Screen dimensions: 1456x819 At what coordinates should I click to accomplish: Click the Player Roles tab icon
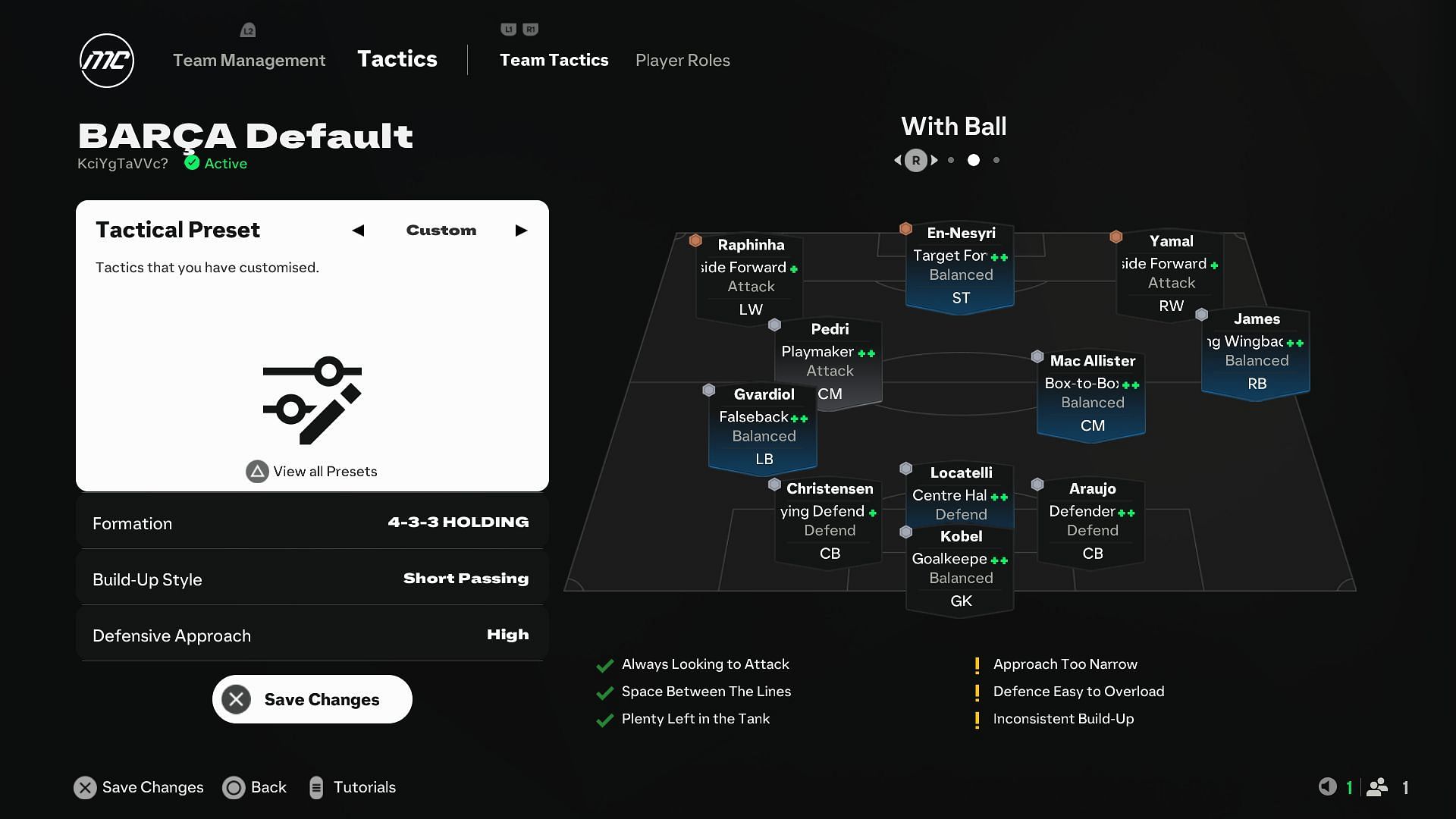click(x=683, y=60)
